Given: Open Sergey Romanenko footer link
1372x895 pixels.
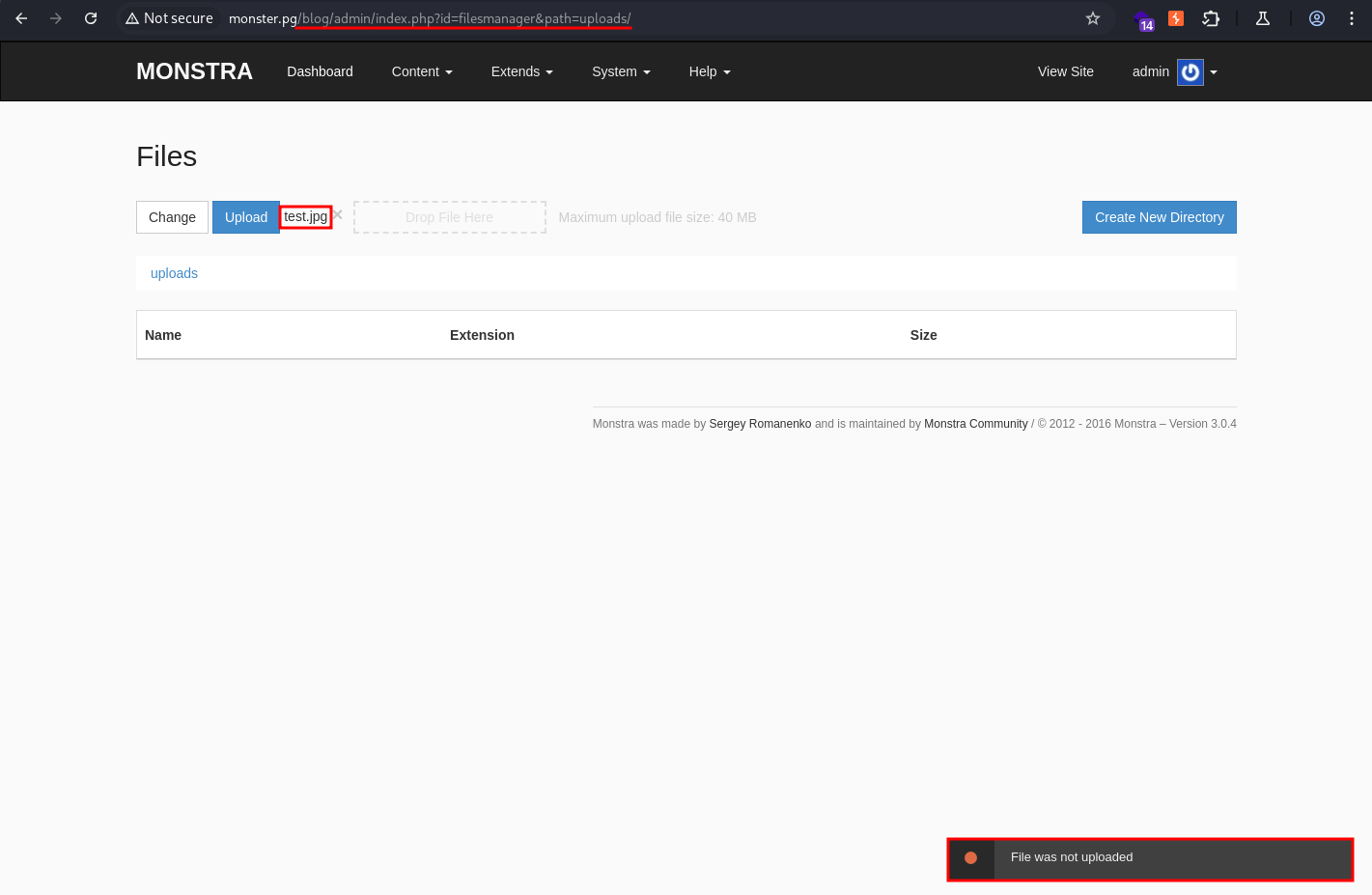Looking at the screenshot, I should point(760,424).
